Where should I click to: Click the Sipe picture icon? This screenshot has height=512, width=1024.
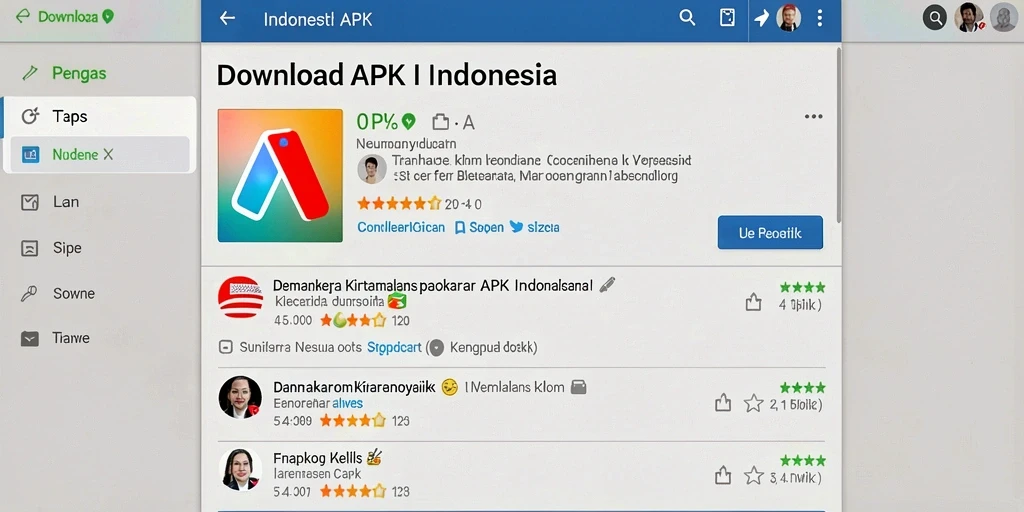(30, 248)
